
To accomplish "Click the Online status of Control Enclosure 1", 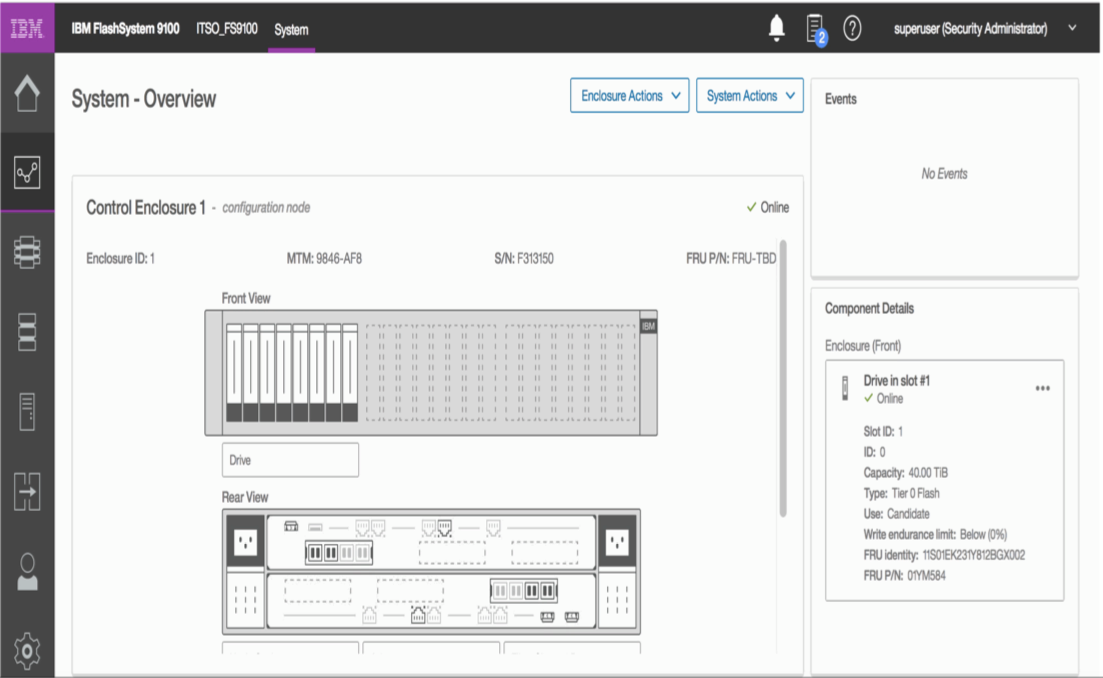I will tap(767, 207).
